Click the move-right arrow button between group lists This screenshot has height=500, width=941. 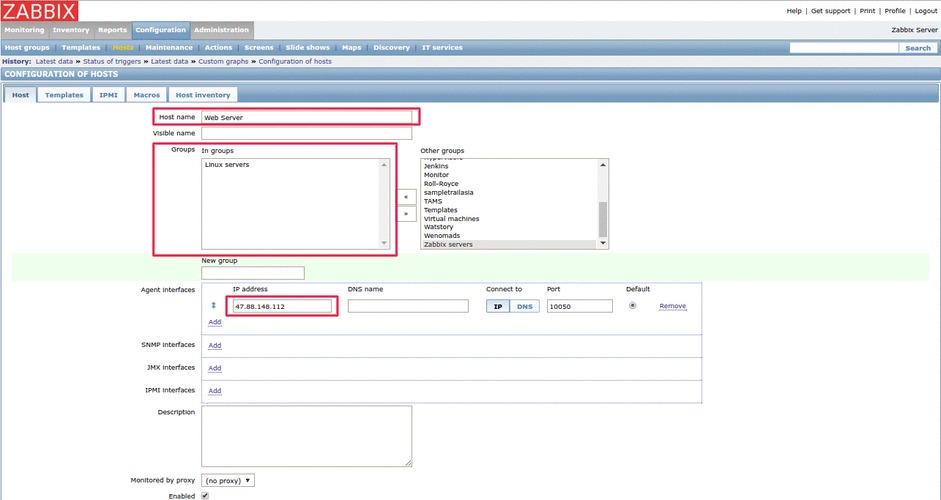click(x=407, y=214)
